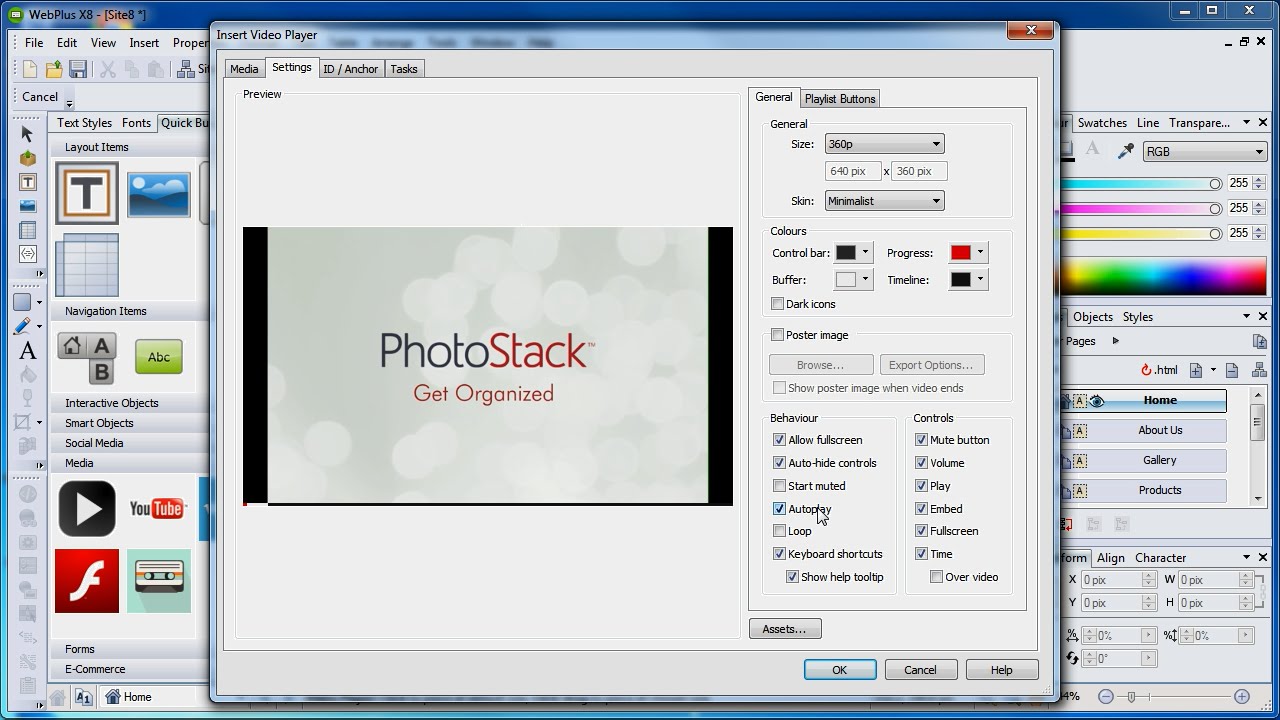Select the Gallery page entry
1280x720 pixels.
[1159, 460]
